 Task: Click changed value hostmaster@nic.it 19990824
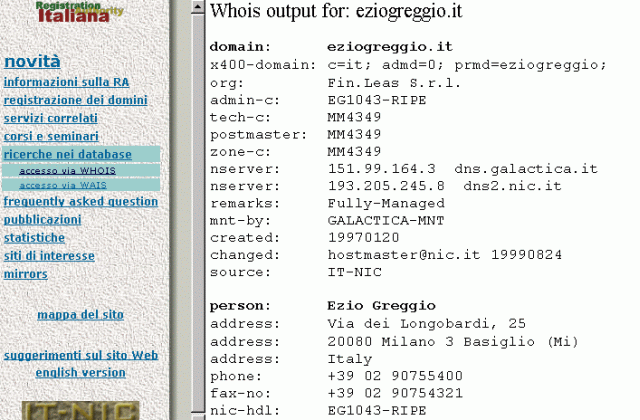coord(445,255)
